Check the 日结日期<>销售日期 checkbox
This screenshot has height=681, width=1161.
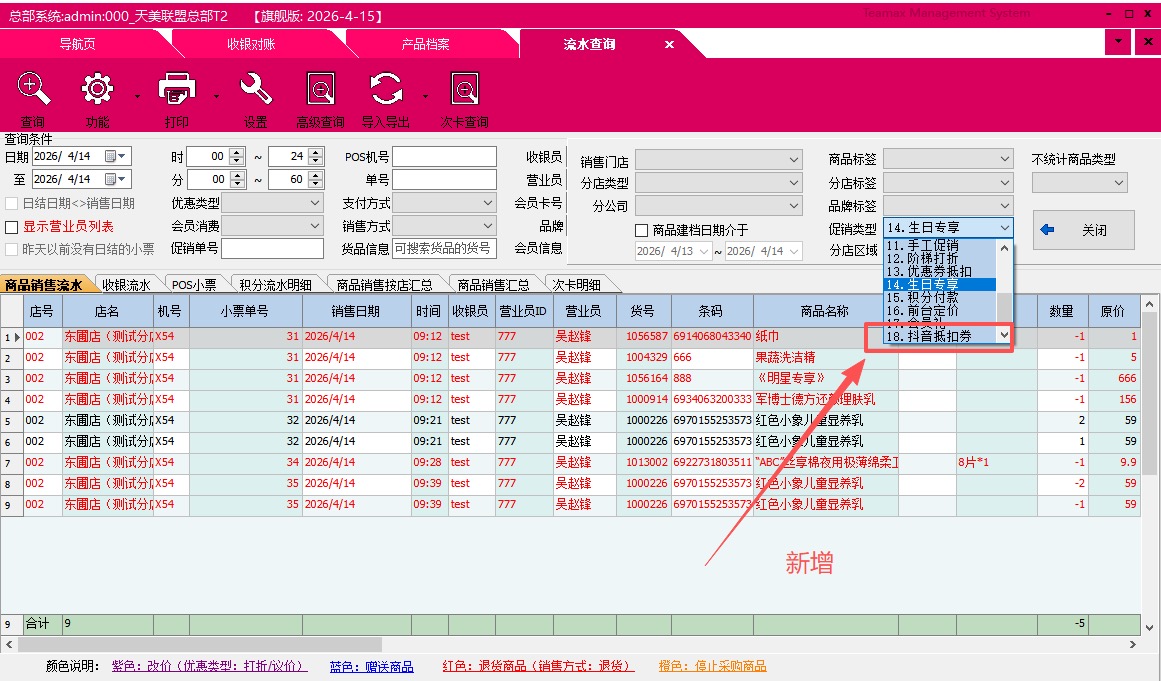[12, 203]
